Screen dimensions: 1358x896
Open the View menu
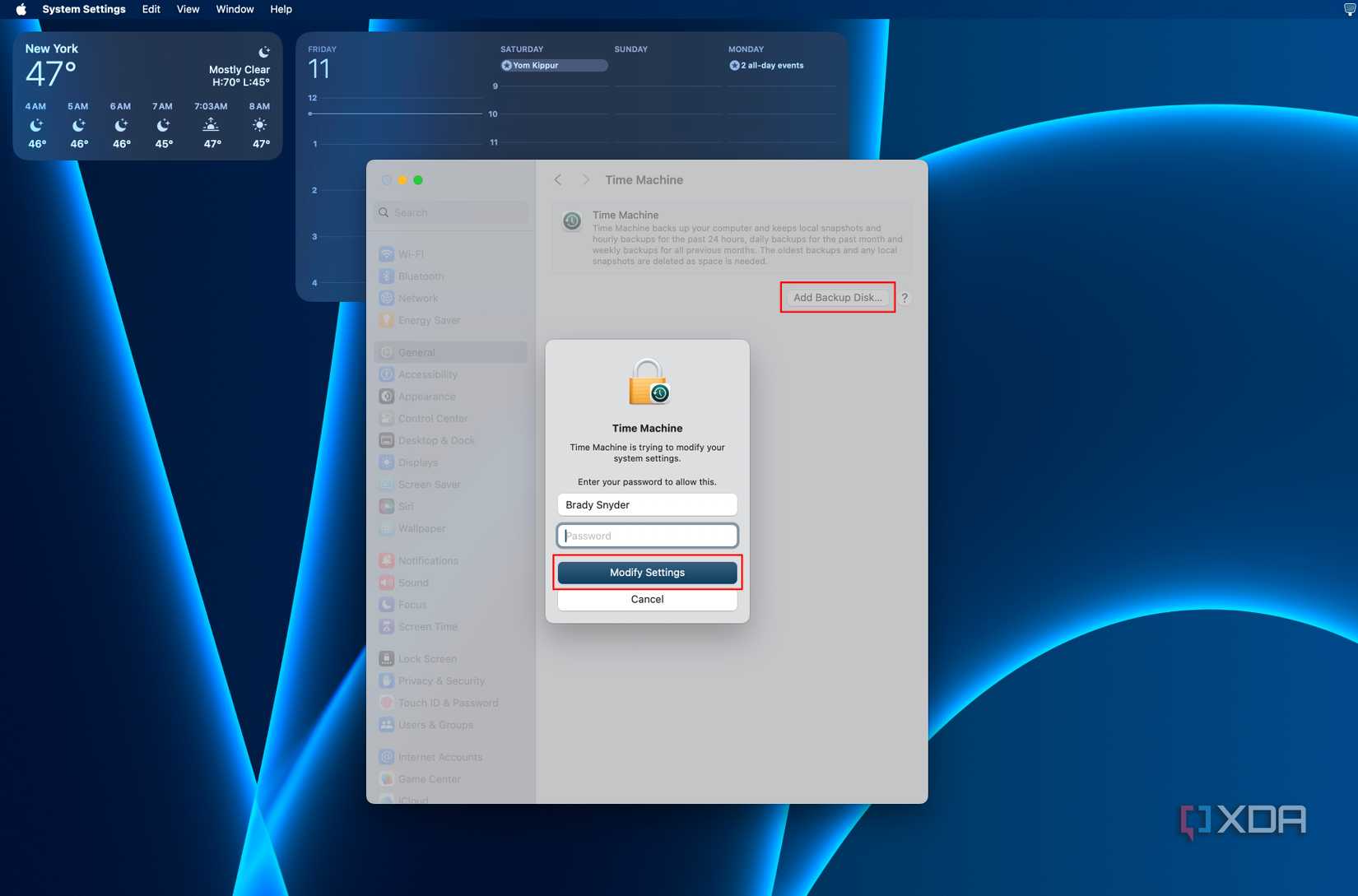188,9
